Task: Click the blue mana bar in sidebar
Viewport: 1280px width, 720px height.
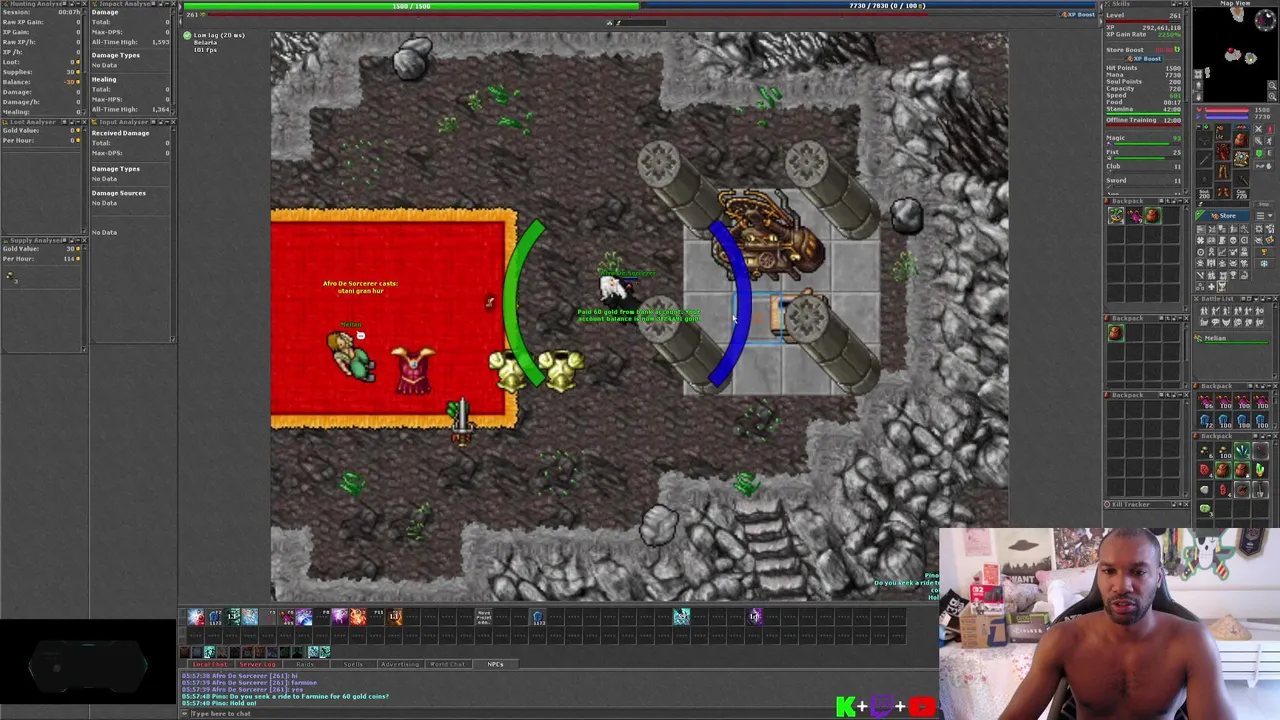Action: 1227,117
